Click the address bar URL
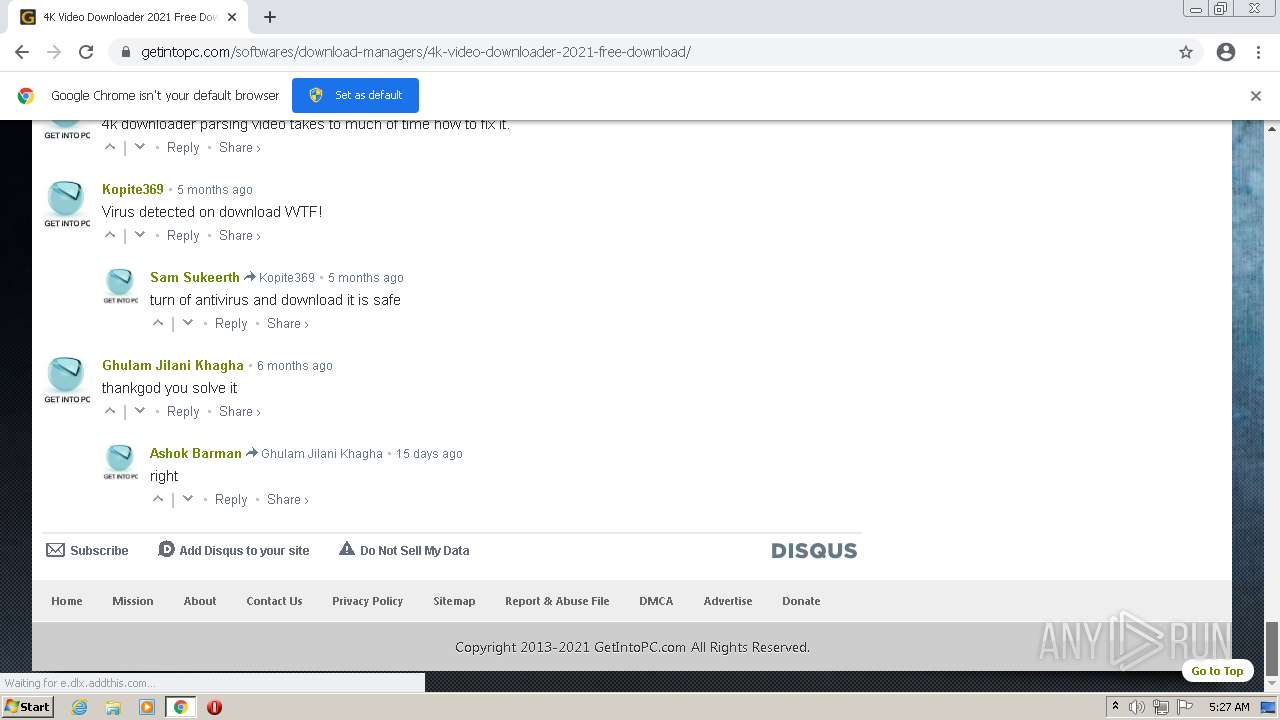The height and width of the screenshot is (720, 1280). [416, 52]
